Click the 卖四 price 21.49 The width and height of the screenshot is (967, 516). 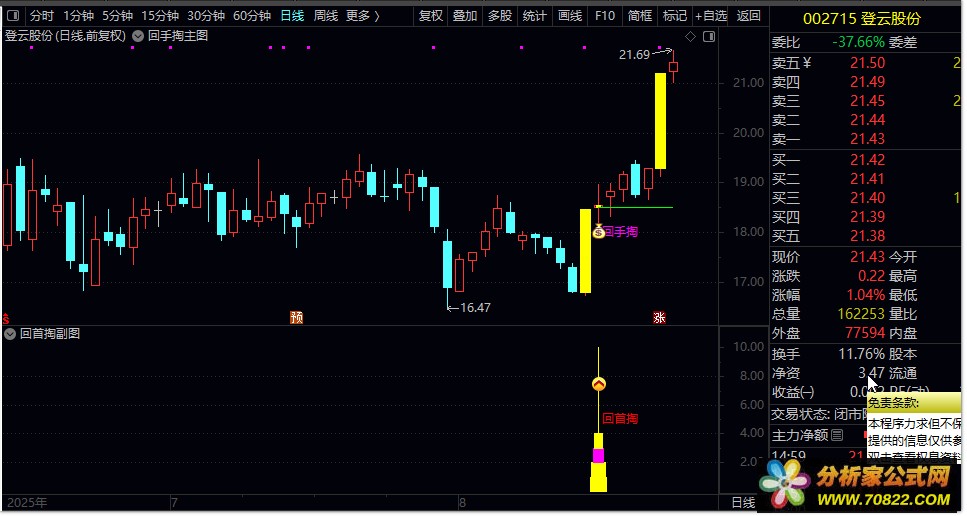pyautogui.click(x=867, y=82)
